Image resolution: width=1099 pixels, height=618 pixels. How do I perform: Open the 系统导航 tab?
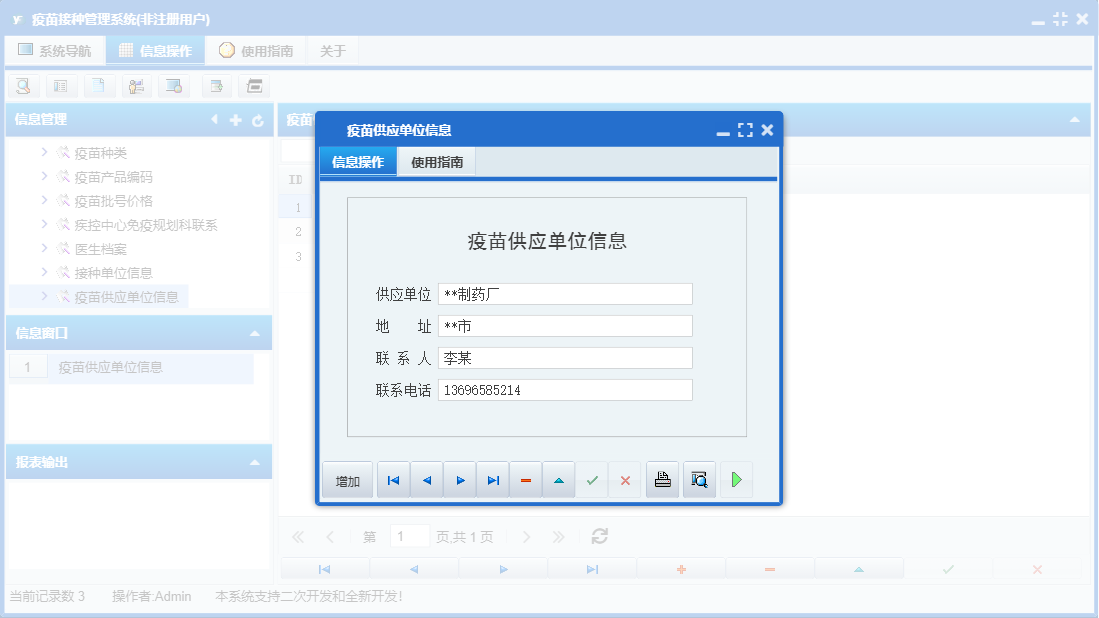55,49
